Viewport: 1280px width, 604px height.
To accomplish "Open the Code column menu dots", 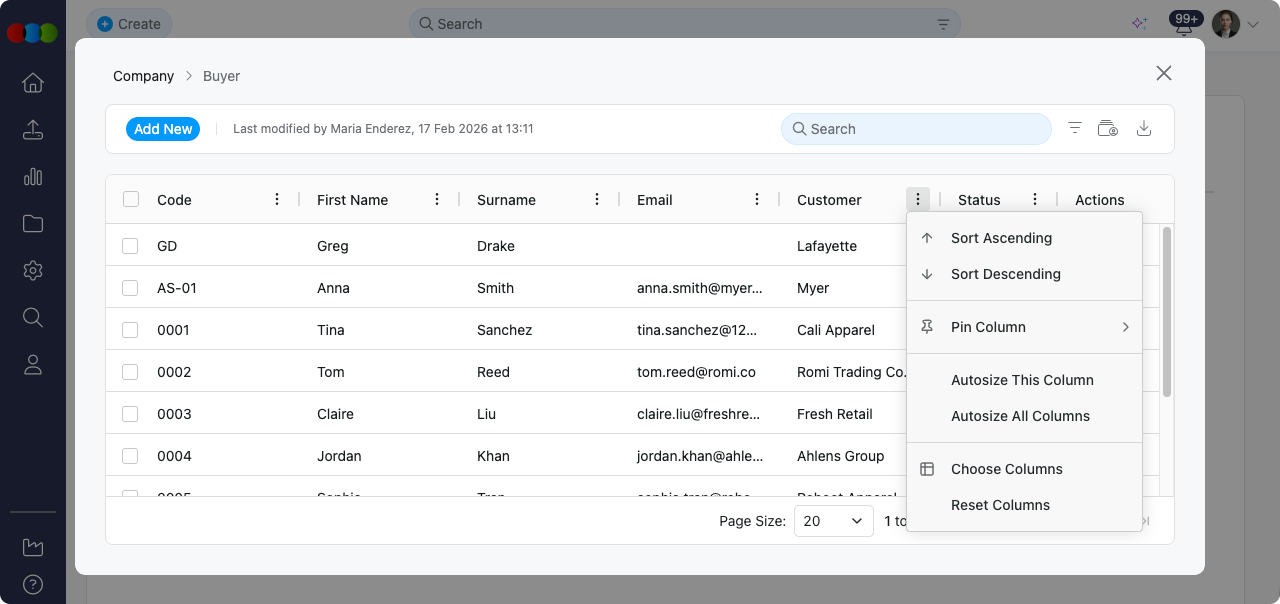I will 277,200.
